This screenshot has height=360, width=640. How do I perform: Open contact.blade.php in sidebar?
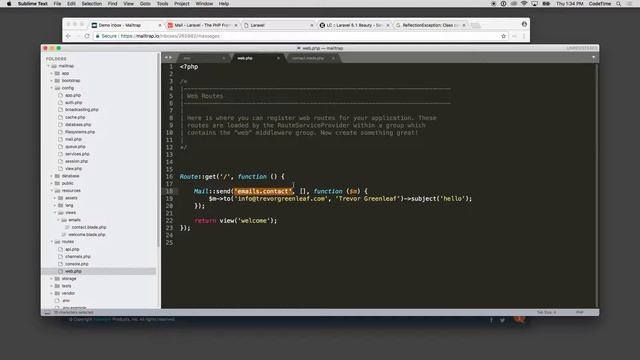(89, 227)
